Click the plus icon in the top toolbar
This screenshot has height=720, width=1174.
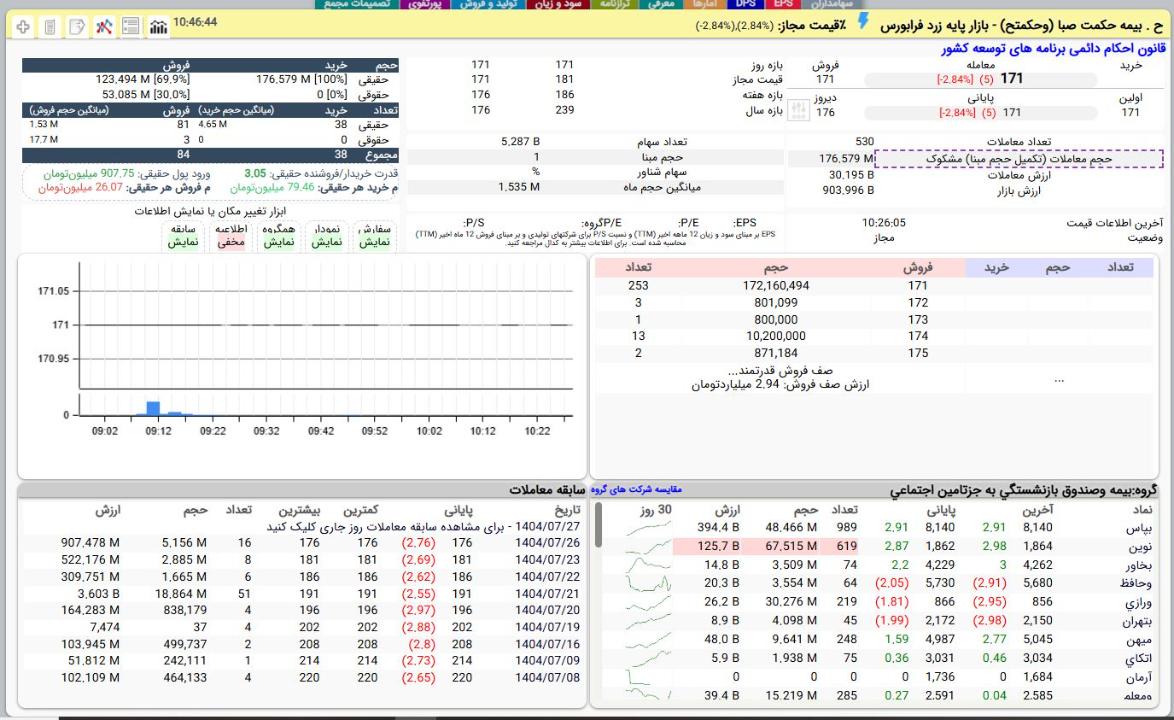point(21,26)
